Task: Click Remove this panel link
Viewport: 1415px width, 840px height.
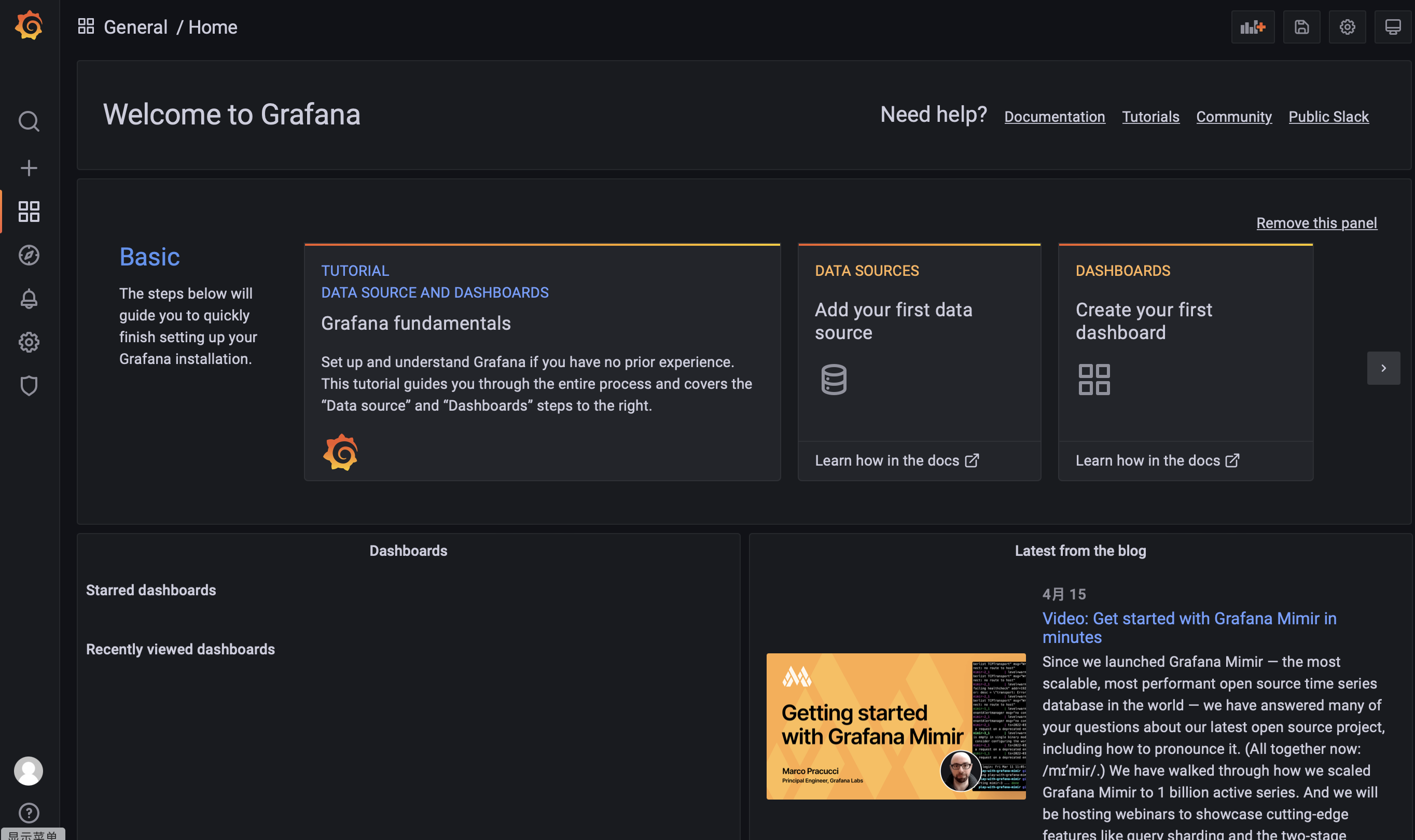Action: click(x=1316, y=223)
